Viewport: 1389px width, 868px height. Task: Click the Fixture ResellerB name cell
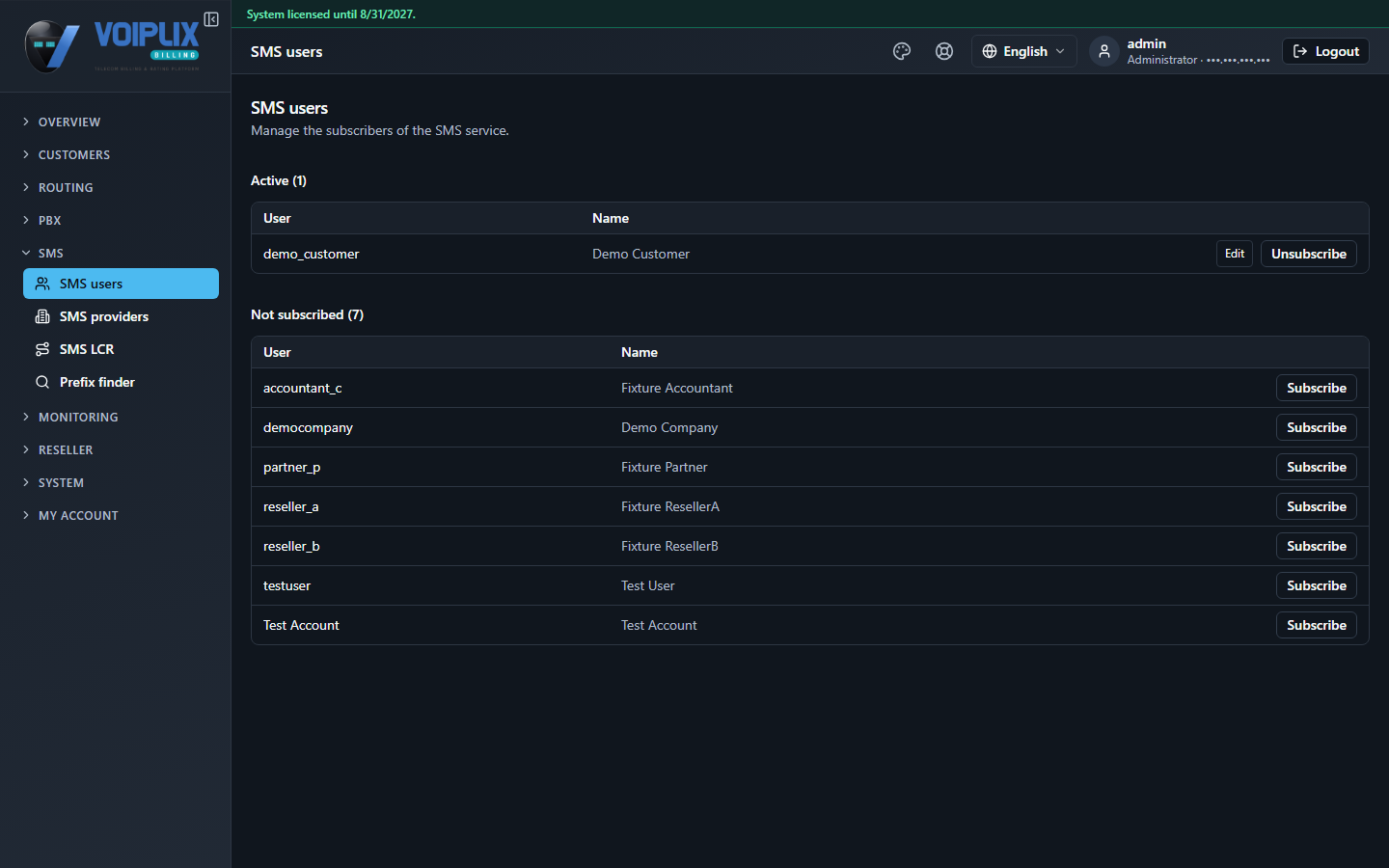(669, 546)
